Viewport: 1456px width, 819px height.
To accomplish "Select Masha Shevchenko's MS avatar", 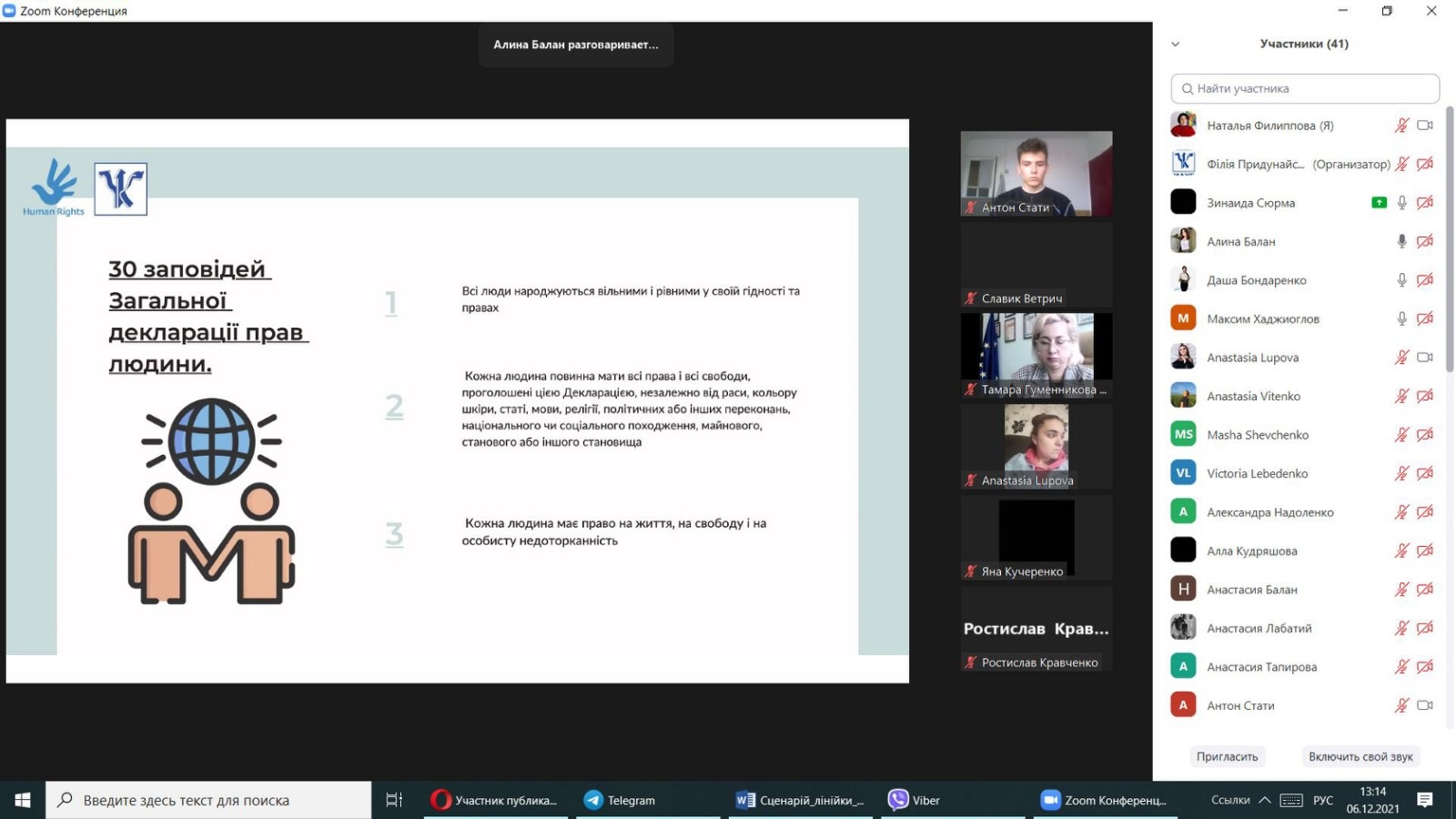I will click(x=1183, y=434).
